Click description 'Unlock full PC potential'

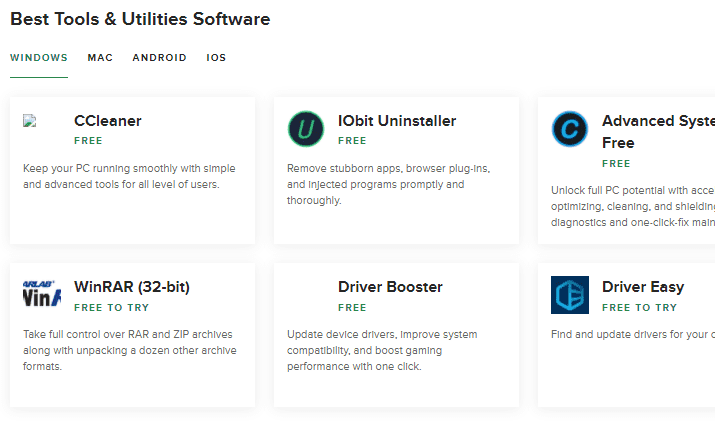633,206
